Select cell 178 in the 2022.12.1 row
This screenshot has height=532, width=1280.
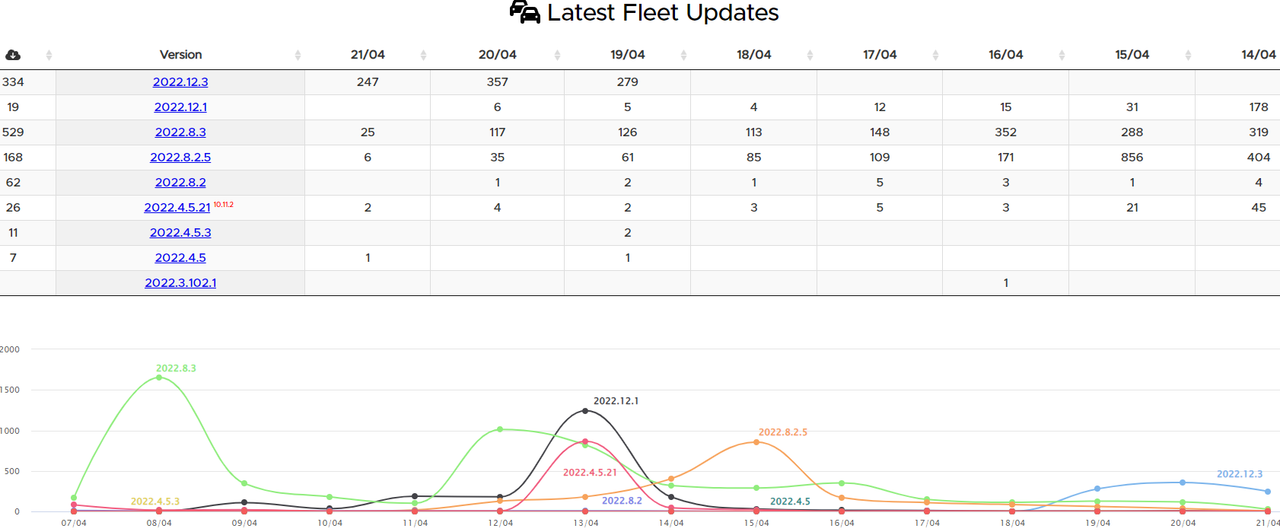1259,107
